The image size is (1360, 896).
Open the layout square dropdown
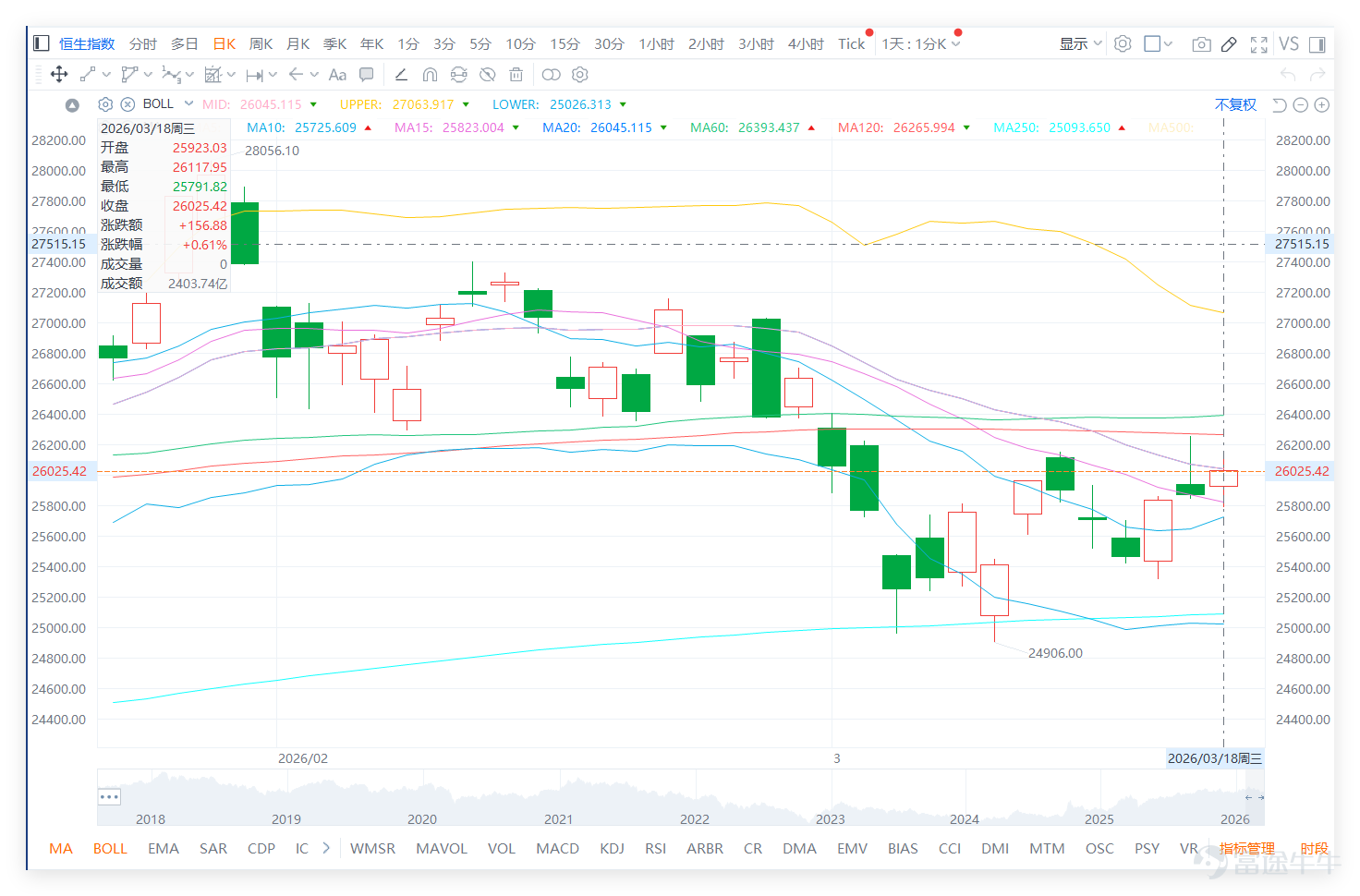coord(1158,43)
